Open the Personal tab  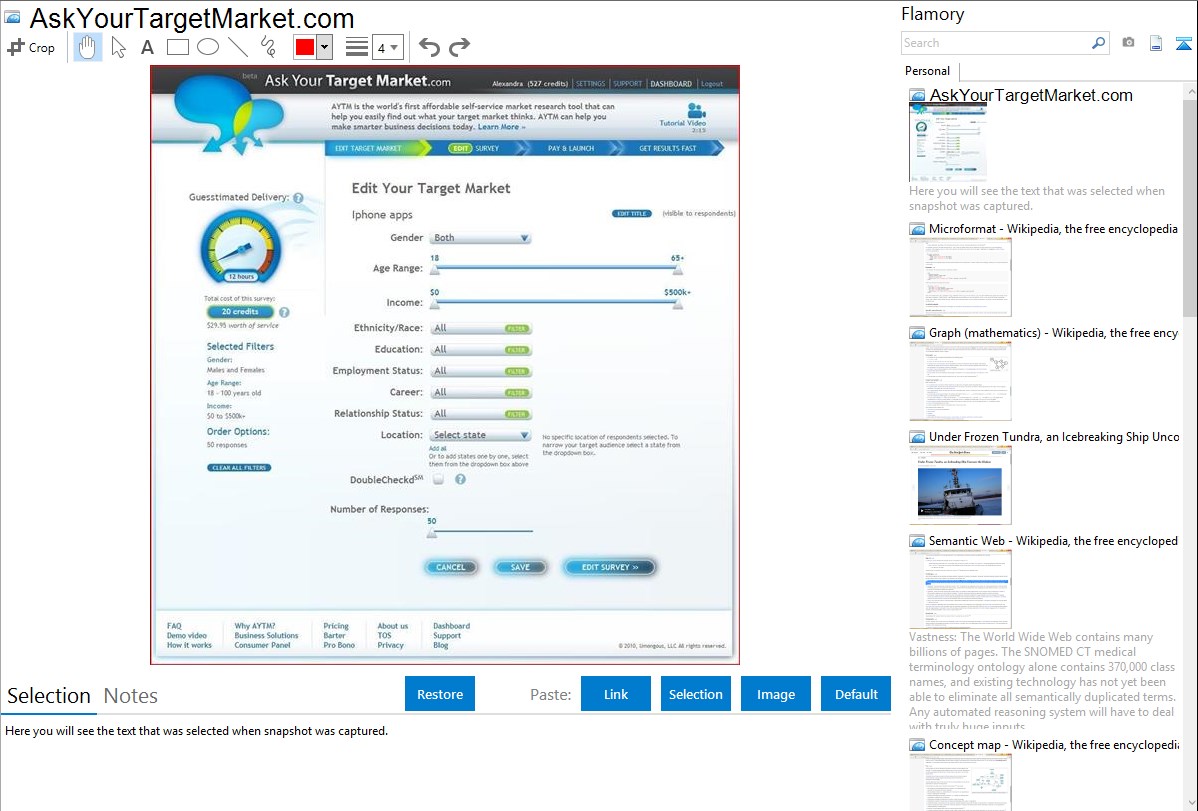click(928, 71)
